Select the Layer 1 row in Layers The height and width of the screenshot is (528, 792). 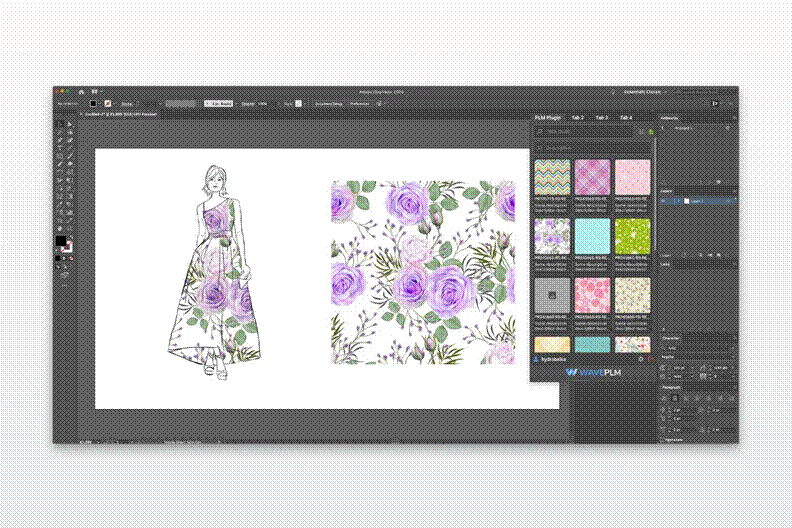(x=698, y=201)
